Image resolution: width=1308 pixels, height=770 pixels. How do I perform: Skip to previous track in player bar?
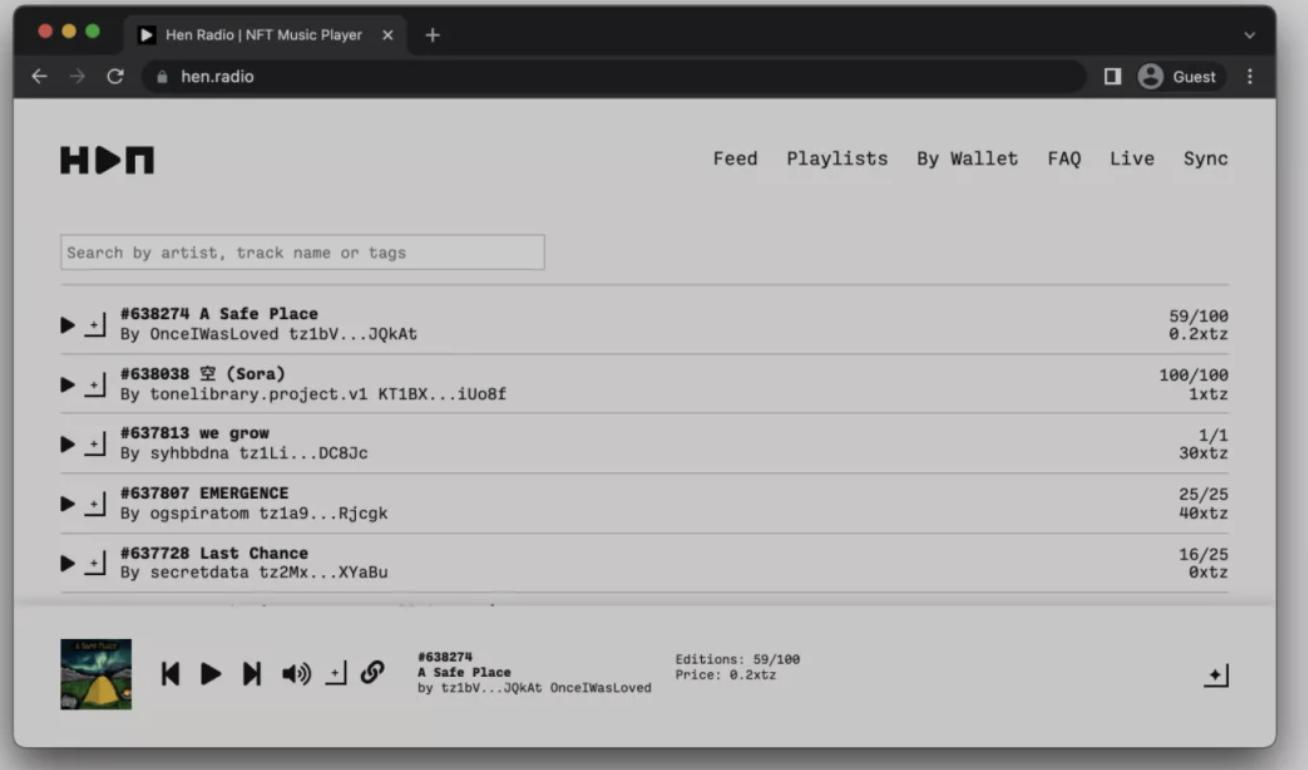[171, 674]
